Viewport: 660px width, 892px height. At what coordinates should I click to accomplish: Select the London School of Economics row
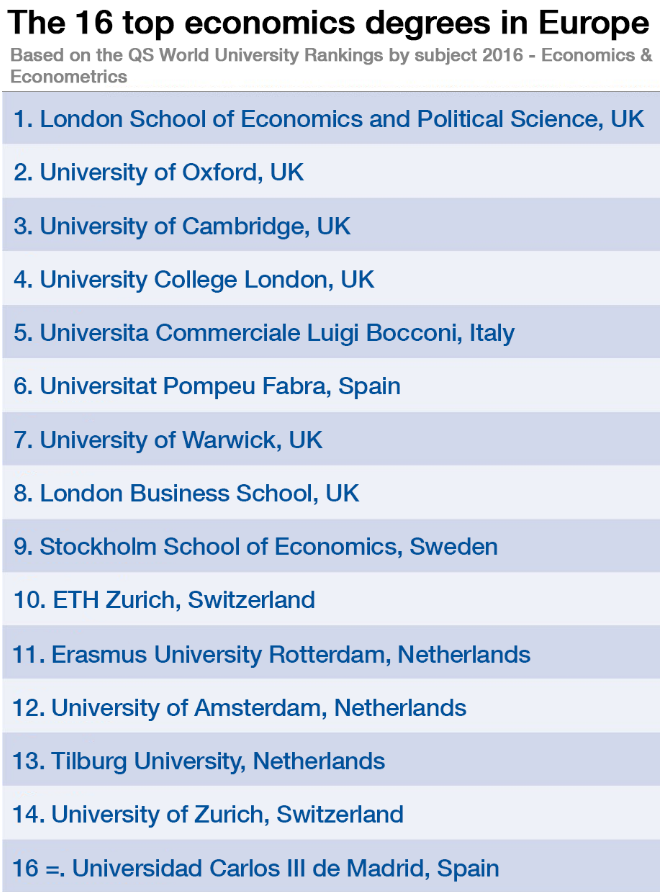click(329, 119)
